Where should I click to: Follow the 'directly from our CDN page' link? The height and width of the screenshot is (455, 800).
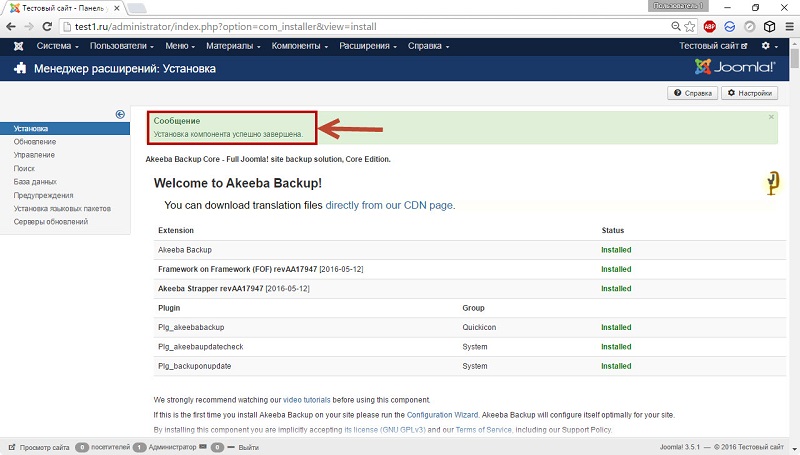coord(389,205)
